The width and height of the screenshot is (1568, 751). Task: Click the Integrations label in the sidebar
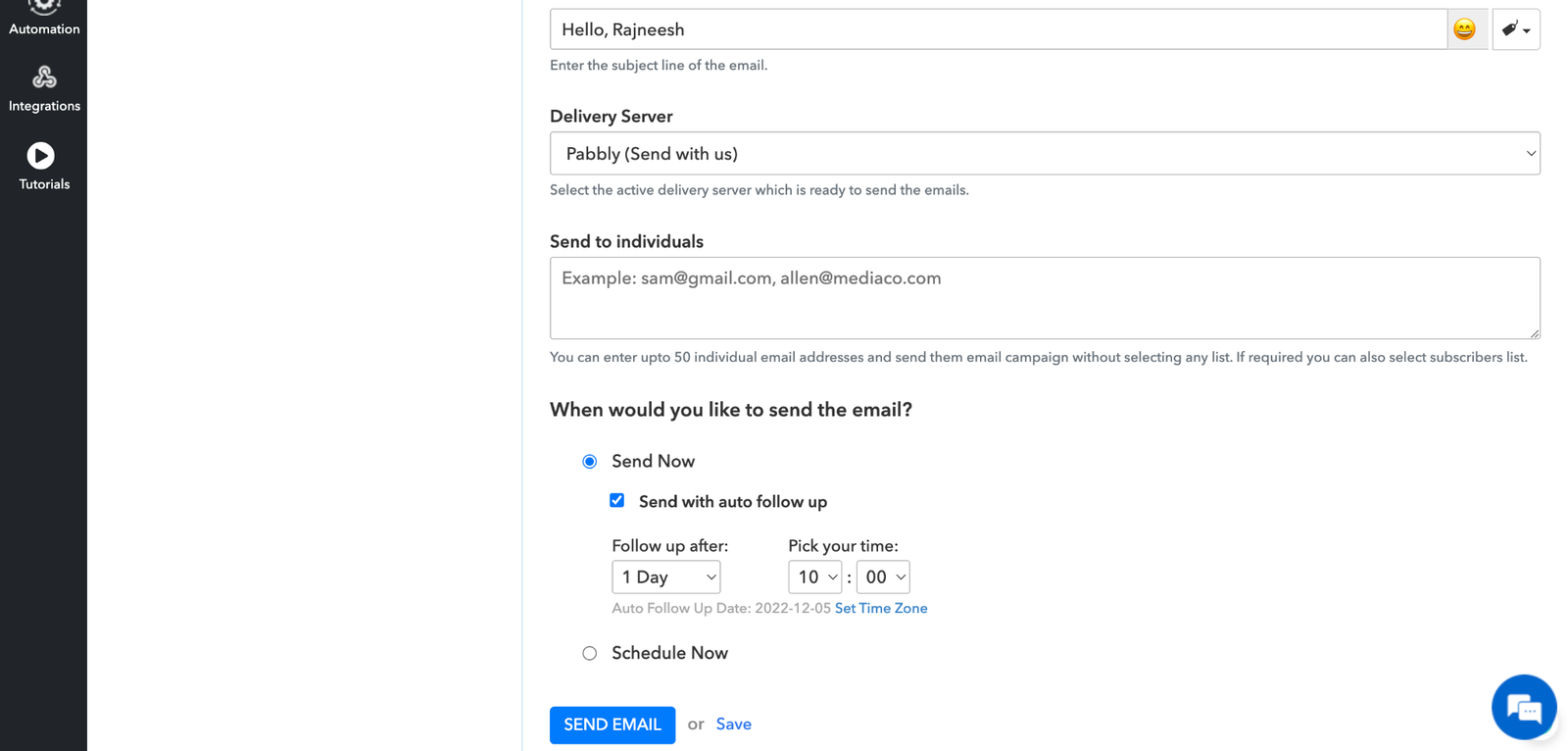[44, 106]
